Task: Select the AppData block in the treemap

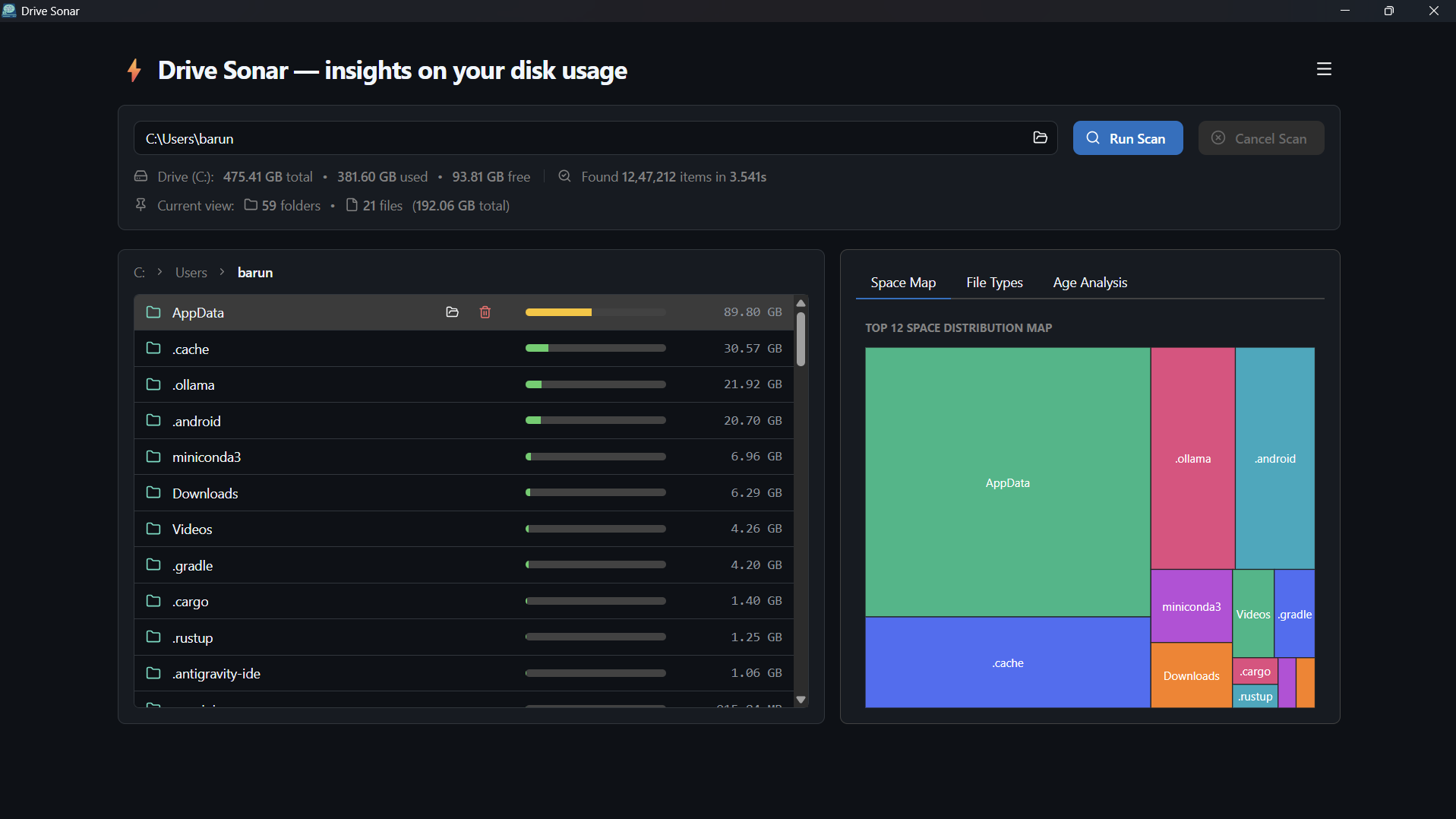Action: (x=1008, y=482)
